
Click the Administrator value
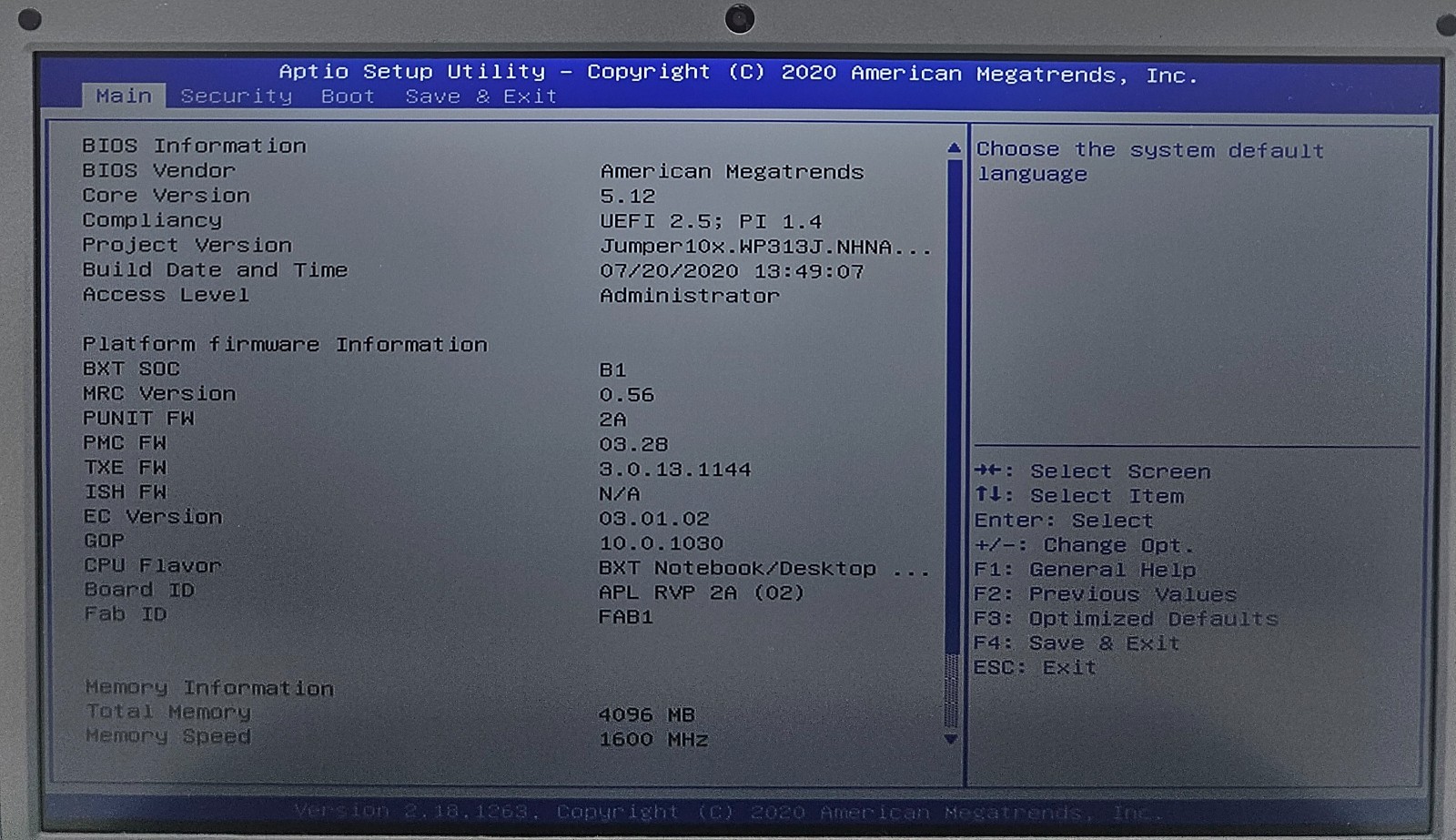pyautogui.click(x=689, y=296)
